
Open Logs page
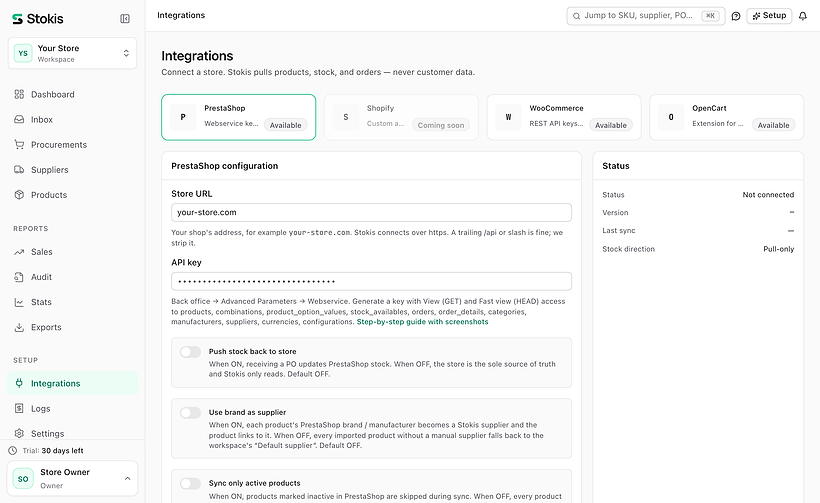pyautogui.click(x=72, y=408)
